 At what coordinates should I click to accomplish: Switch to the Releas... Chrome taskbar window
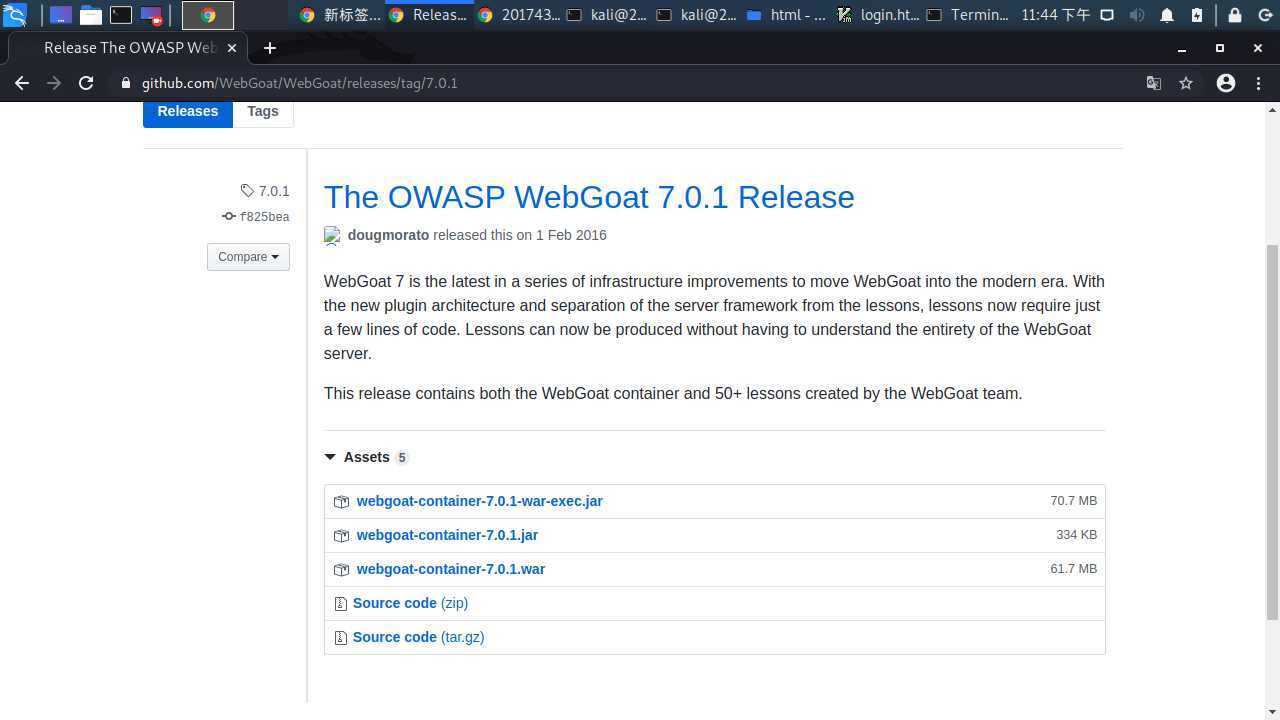429,15
